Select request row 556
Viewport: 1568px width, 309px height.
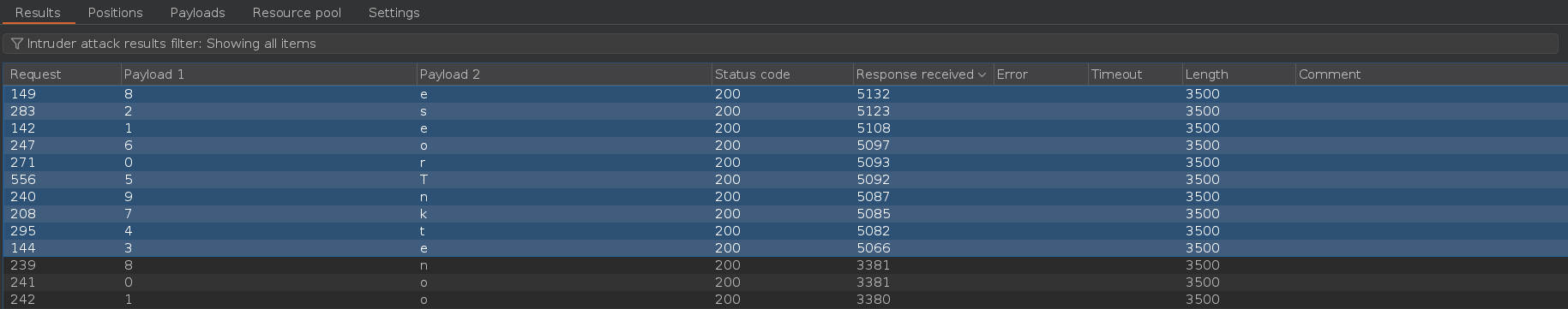point(785,180)
